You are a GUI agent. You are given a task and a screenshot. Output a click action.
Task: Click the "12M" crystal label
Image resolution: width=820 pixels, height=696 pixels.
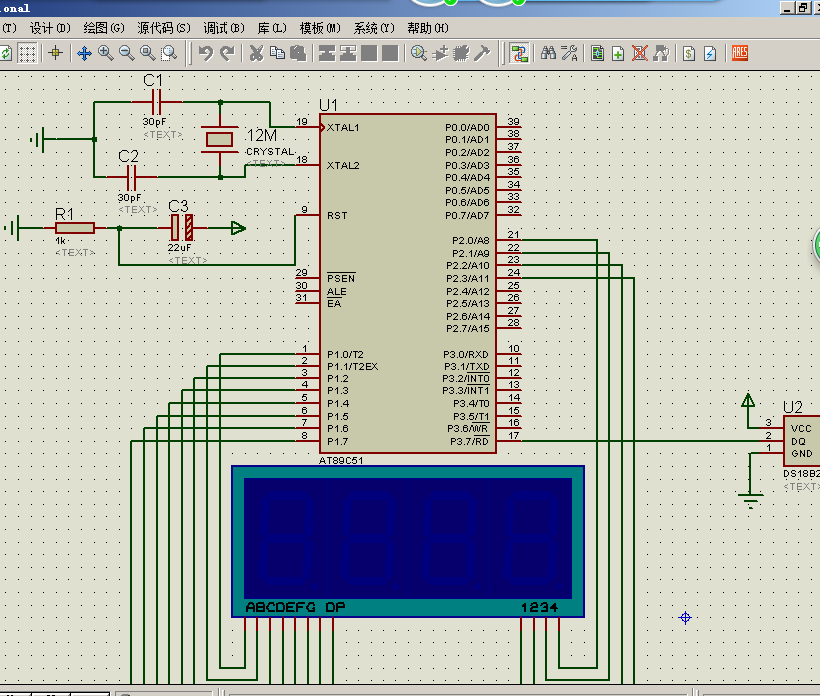[262, 136]
